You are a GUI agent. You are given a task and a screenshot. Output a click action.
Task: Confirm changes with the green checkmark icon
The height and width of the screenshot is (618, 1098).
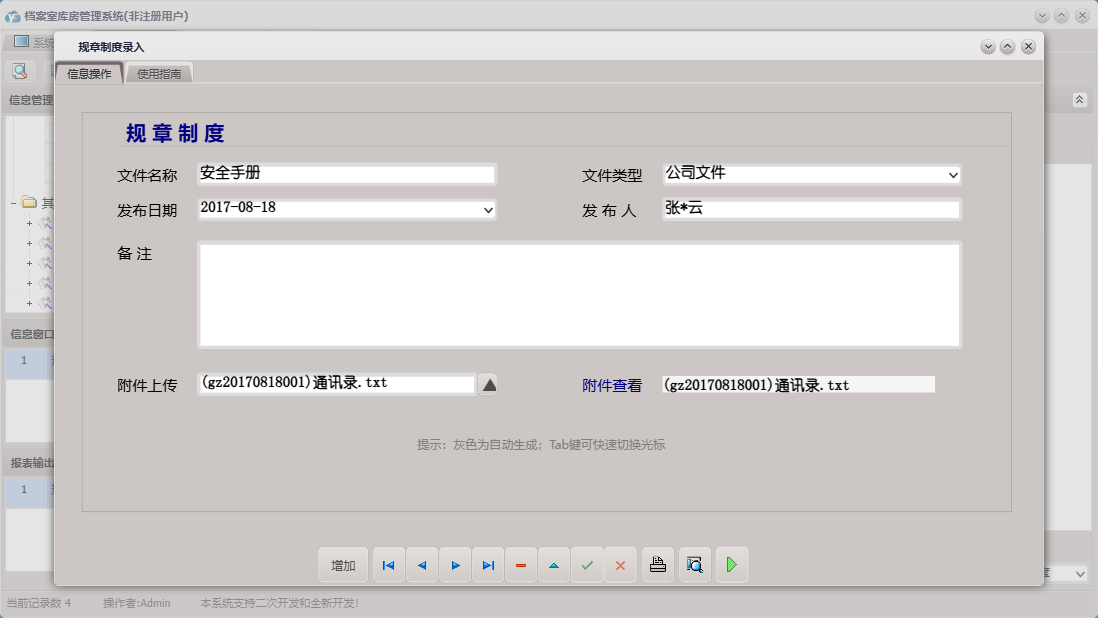588,565
